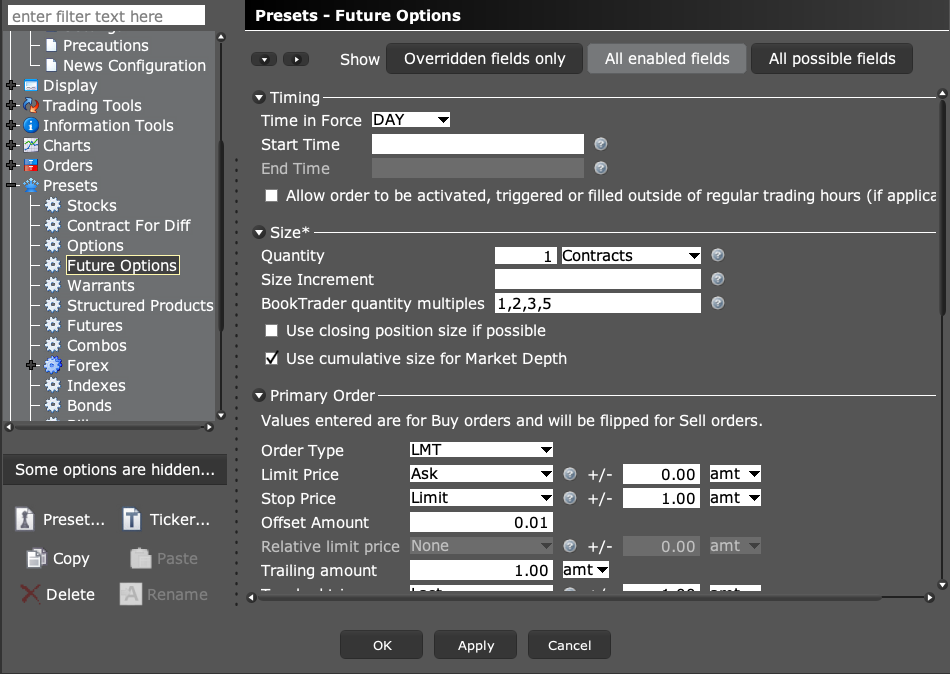
Task: Click the Cancel button
Action: click(x=570, y=645)
